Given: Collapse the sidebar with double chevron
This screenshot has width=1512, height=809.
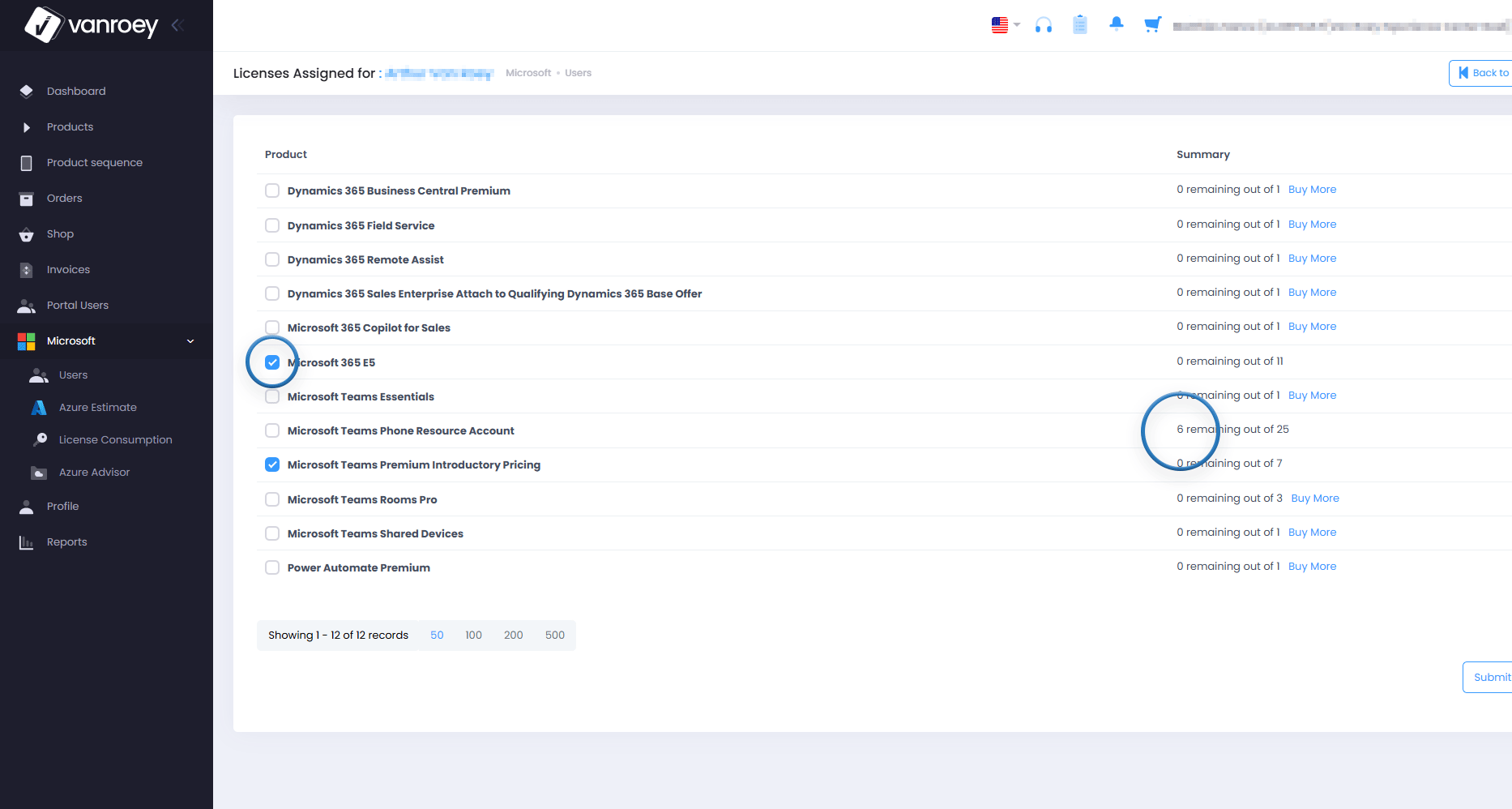Looking at the screenshot, I should (178, 25).
